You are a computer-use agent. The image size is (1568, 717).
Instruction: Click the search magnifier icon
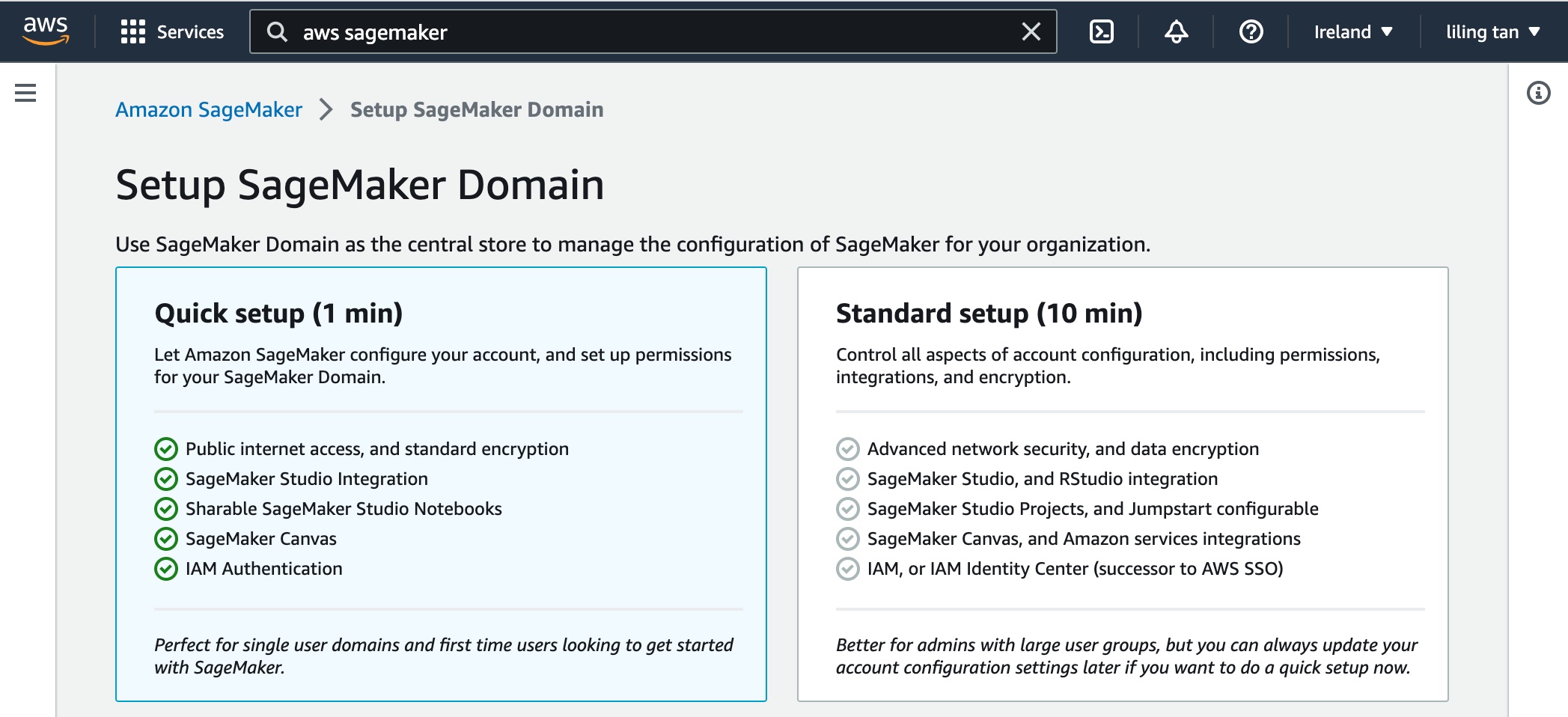pyautogui.click(x=277, y=31)
